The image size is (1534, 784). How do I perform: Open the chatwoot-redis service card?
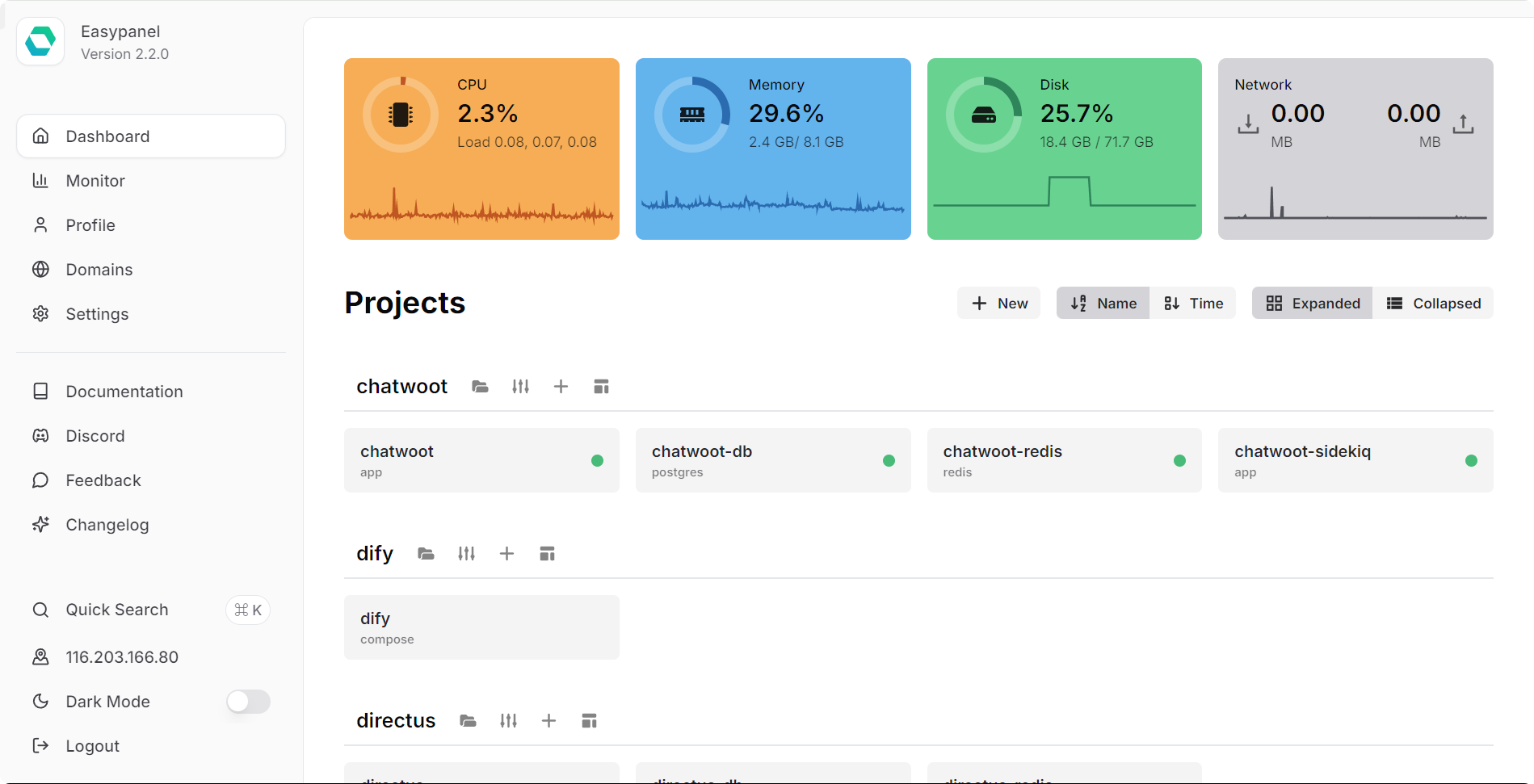[1065, 460]
